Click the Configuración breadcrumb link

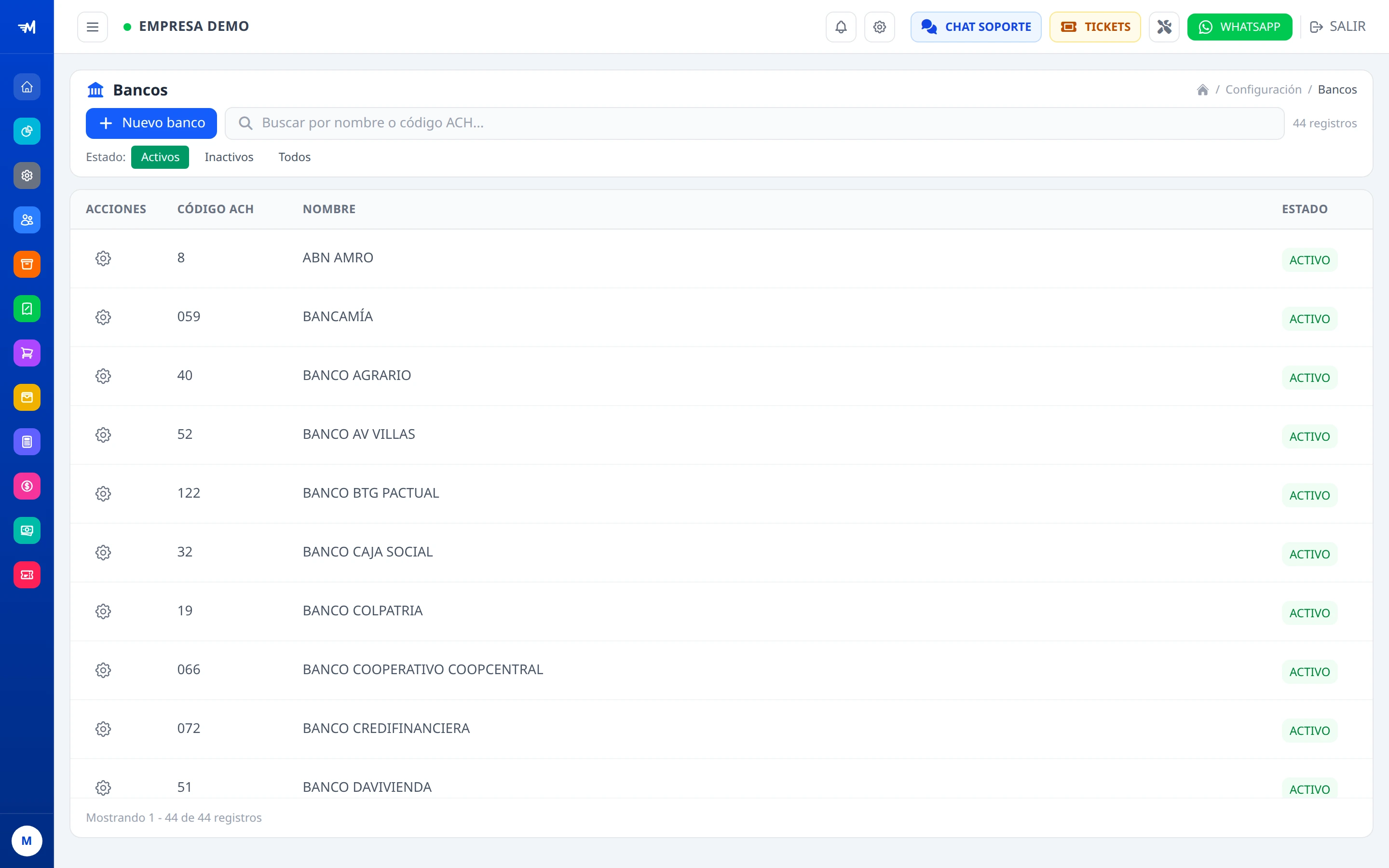1263,90
